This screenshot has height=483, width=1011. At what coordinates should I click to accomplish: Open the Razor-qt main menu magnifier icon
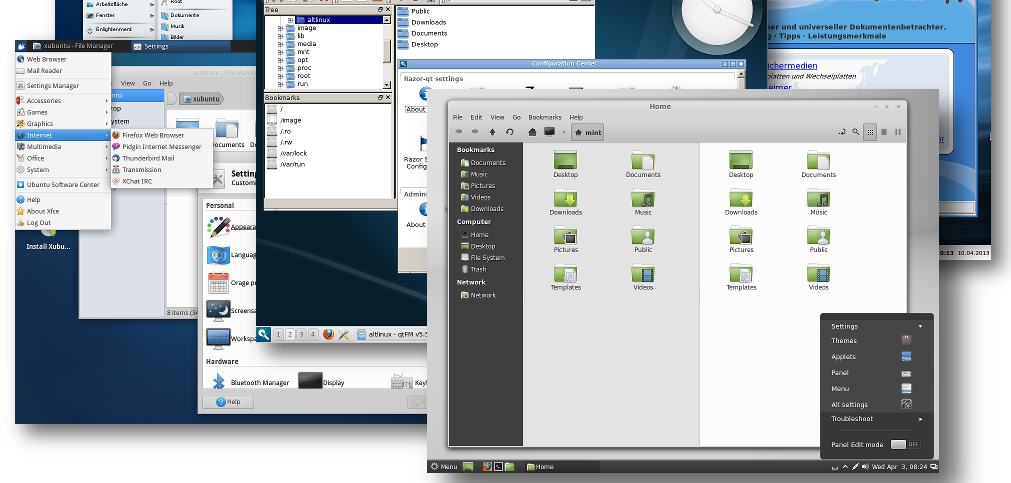[x=263, y=334]
